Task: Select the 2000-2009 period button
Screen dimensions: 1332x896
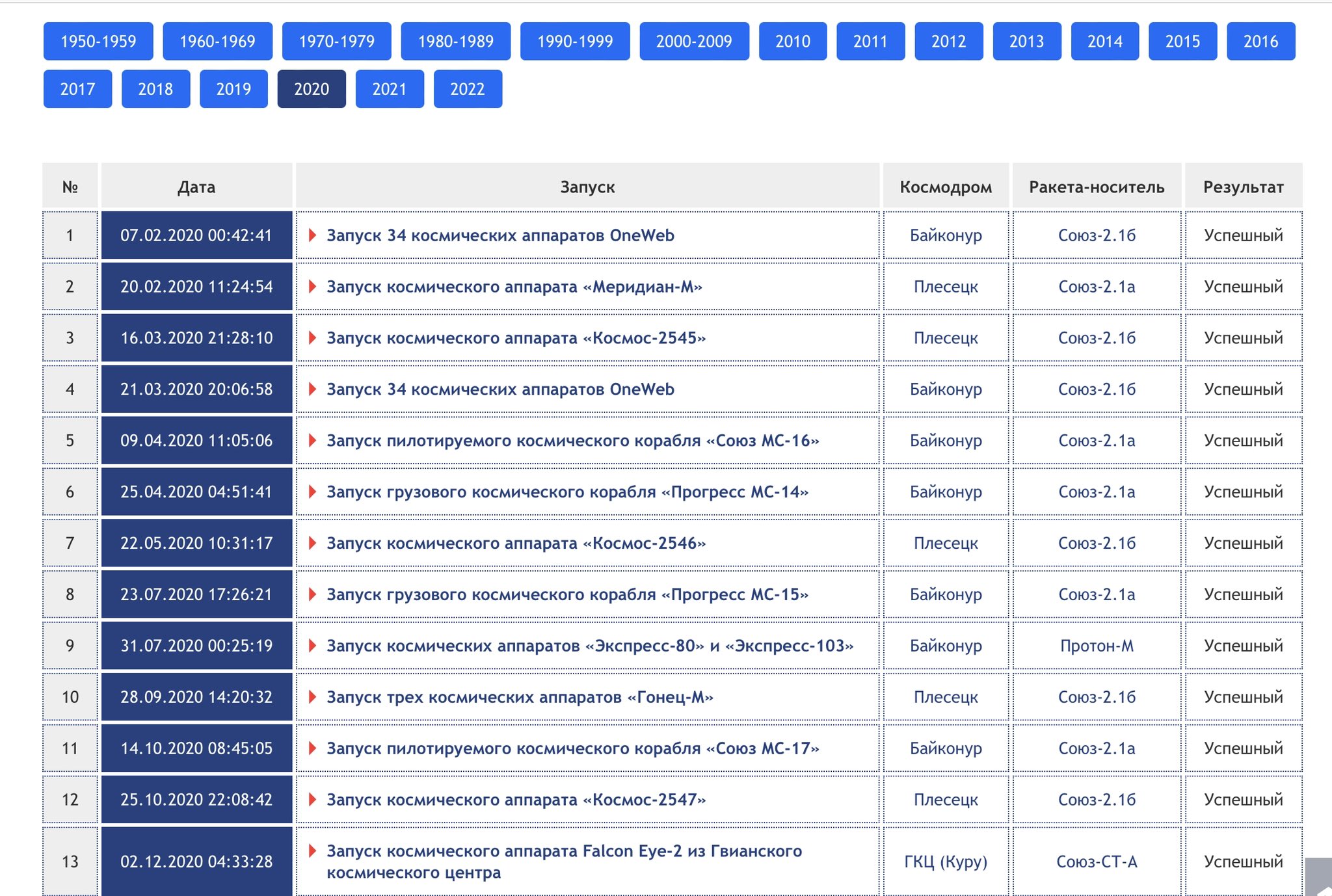Action: (694, 42)
